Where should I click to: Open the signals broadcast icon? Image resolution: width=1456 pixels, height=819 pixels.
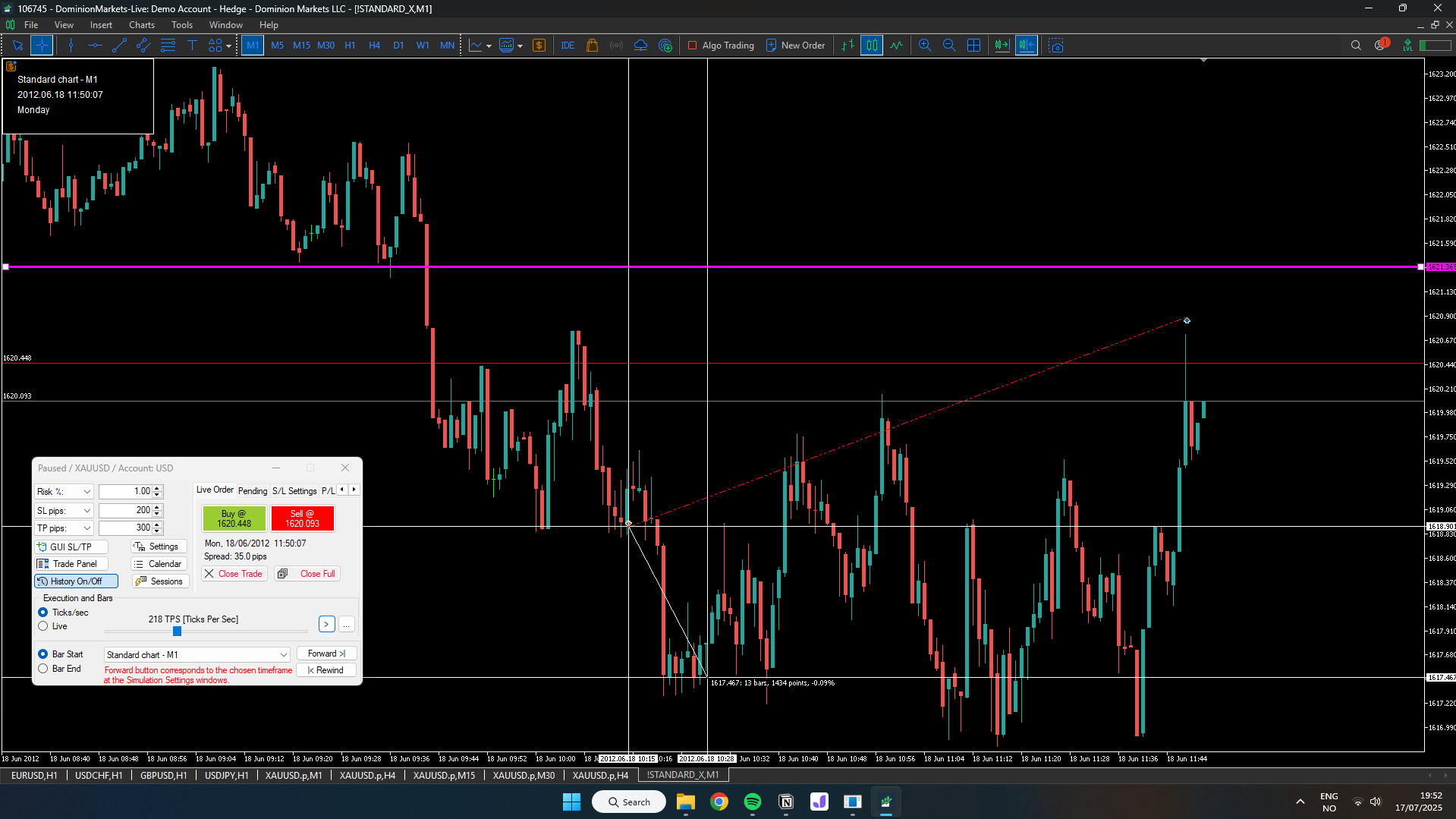click(x=616, y=46)
